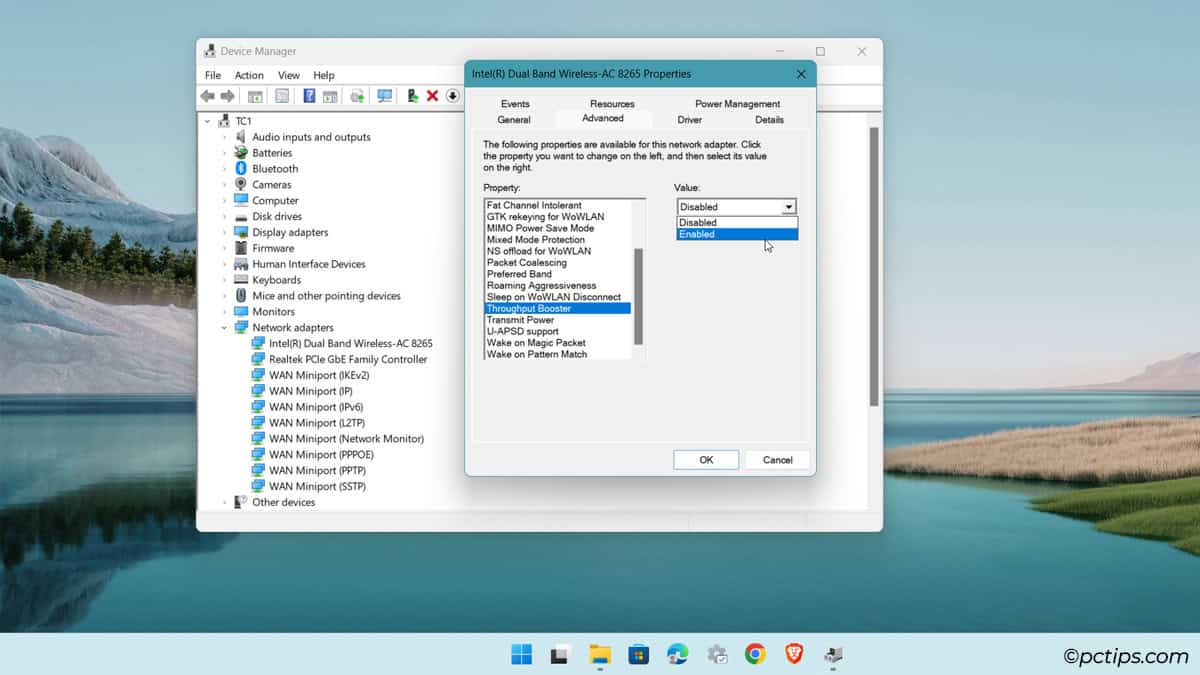Launch Google Chrome from the taskbar

[756, 654]
